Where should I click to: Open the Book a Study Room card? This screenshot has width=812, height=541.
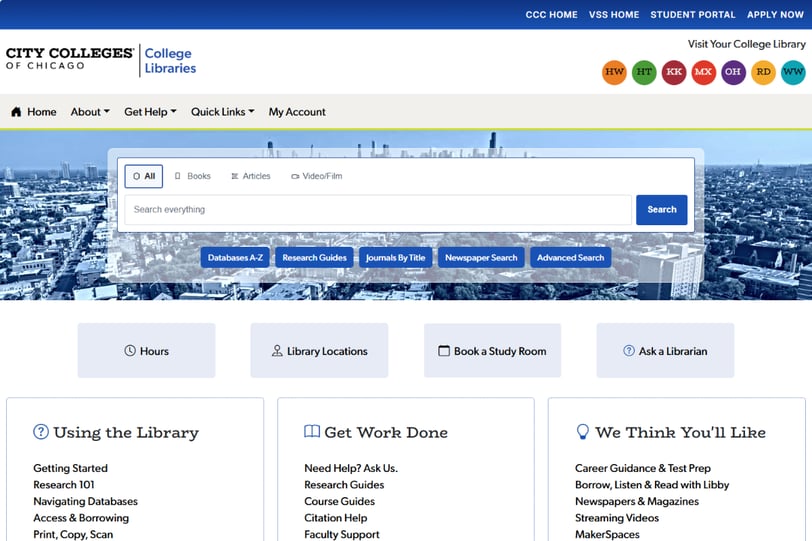pos(492,350)
